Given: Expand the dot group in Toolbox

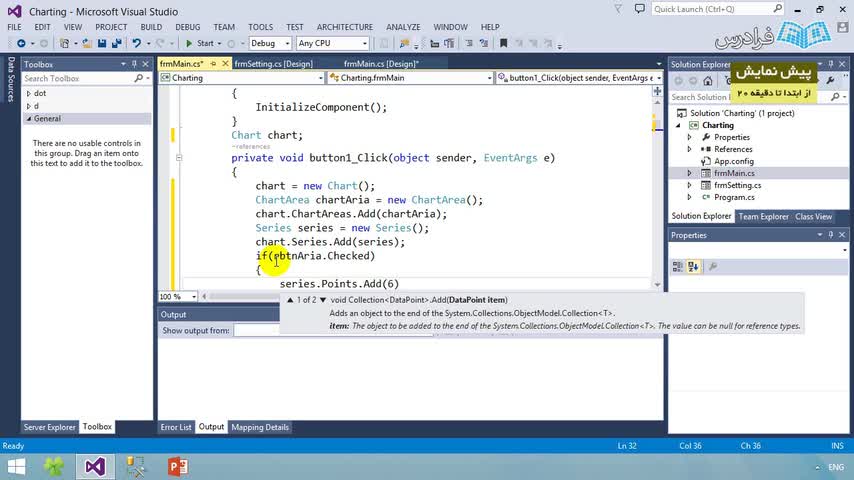Looking at the screenshot, I should [29, 93].
